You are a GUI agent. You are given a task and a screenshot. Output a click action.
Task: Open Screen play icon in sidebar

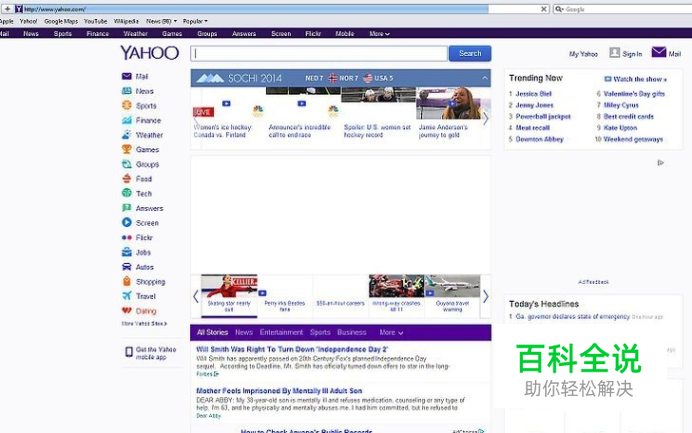127,222
